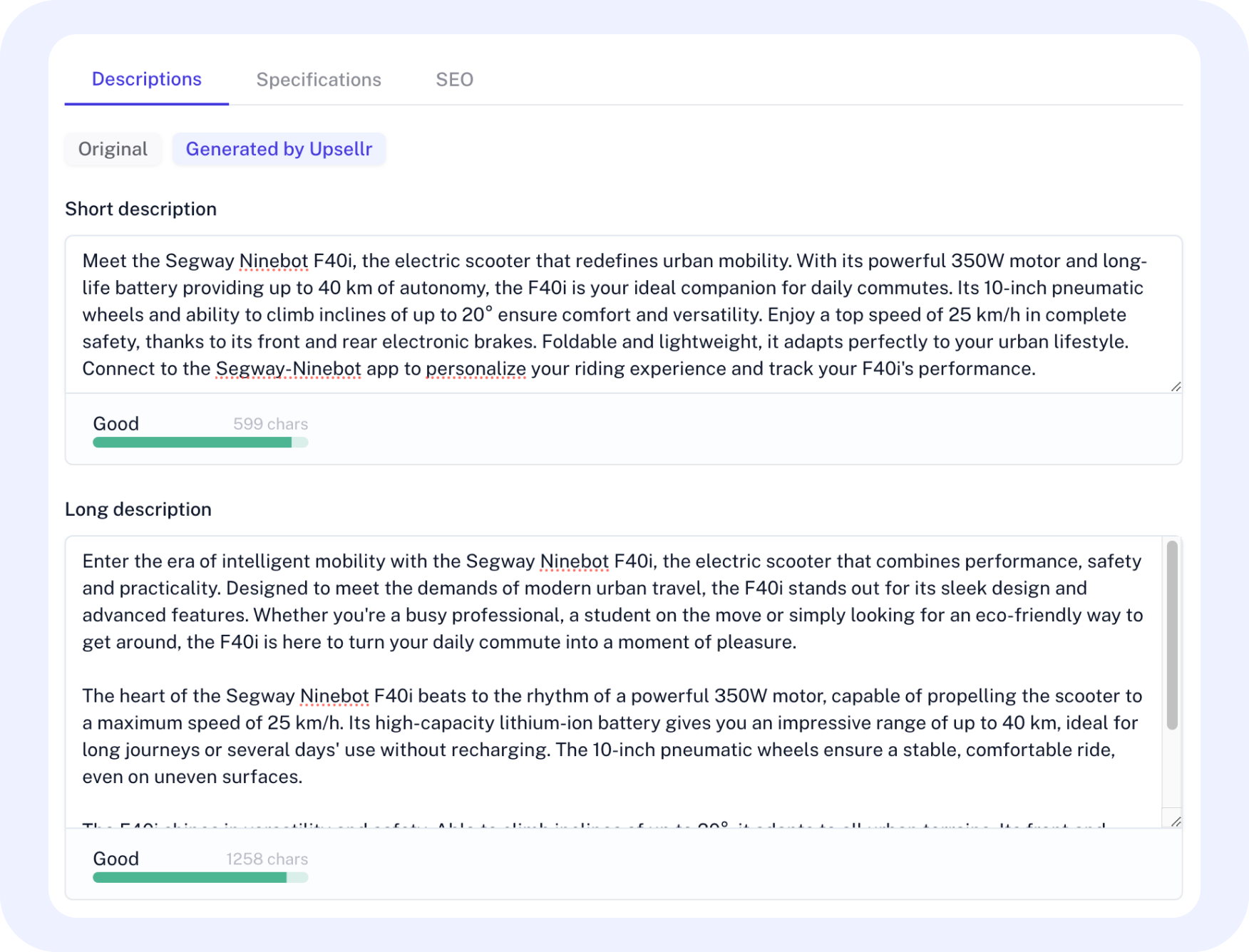Click the Short description field label
Viewport: 1249px width, 952px height.
[x=140, y=209]
